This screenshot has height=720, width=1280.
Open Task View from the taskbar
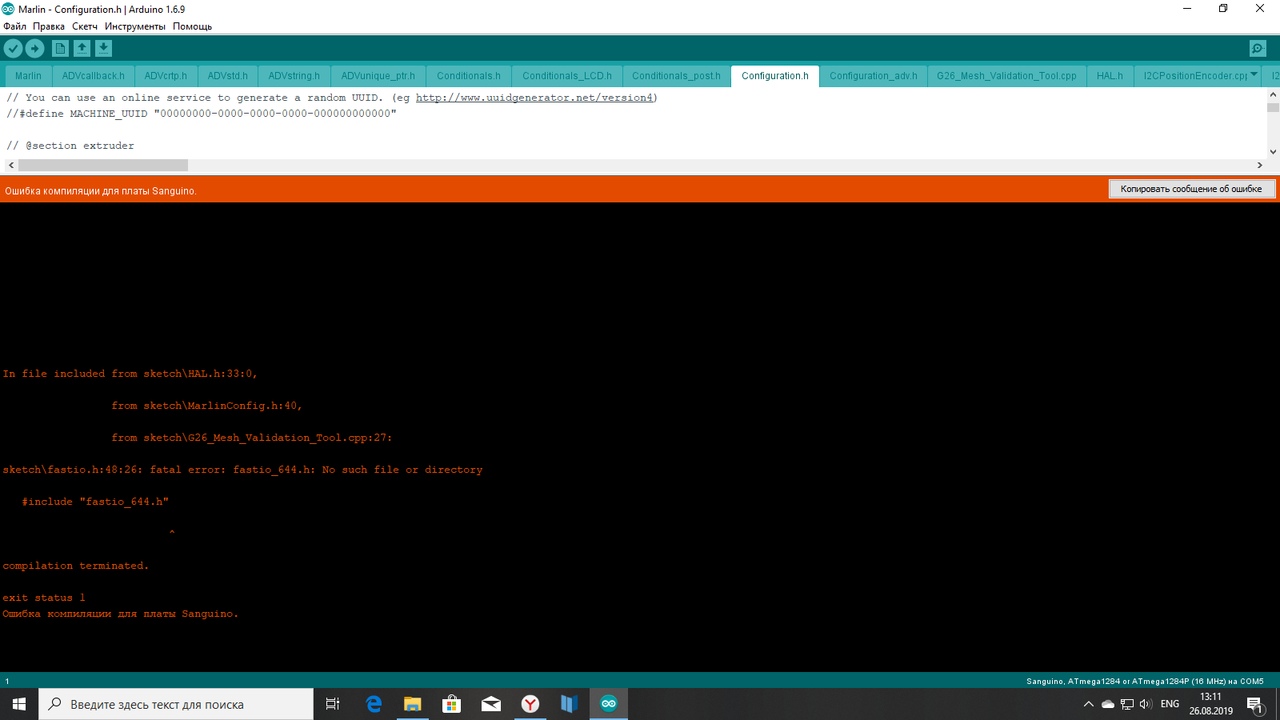333,704
